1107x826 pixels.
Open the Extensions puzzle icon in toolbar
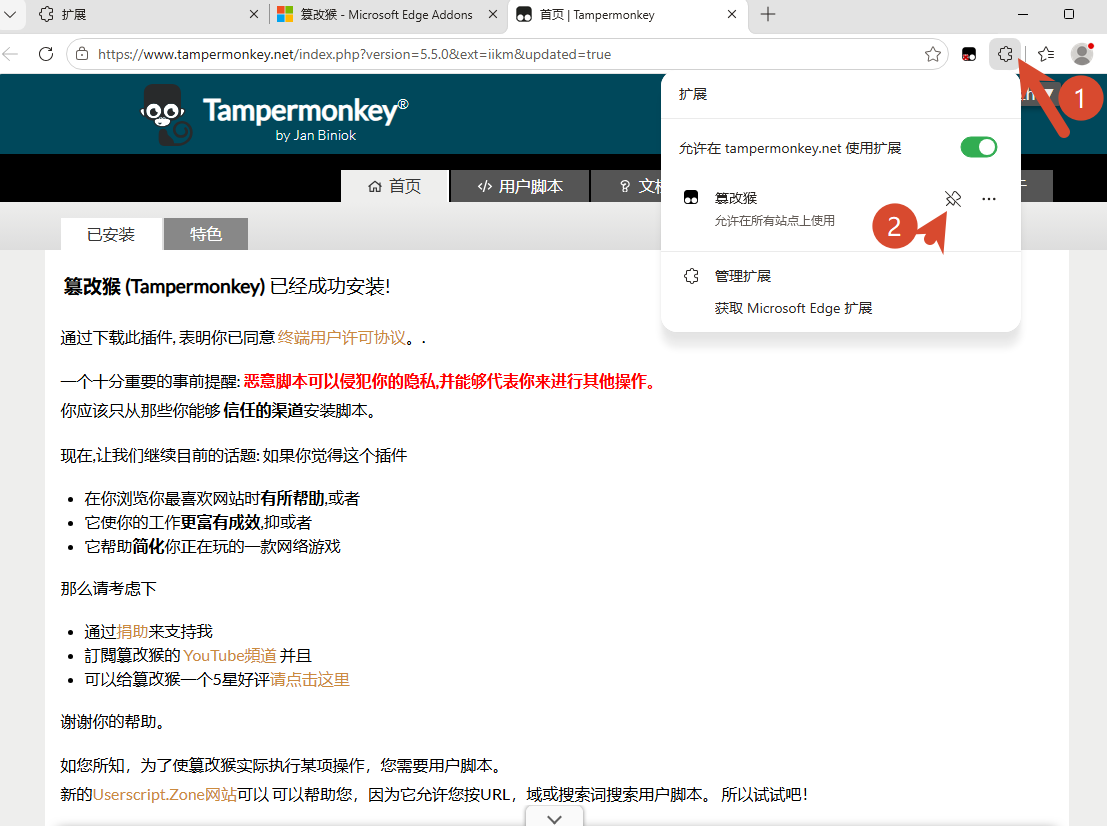[1005, 54]
